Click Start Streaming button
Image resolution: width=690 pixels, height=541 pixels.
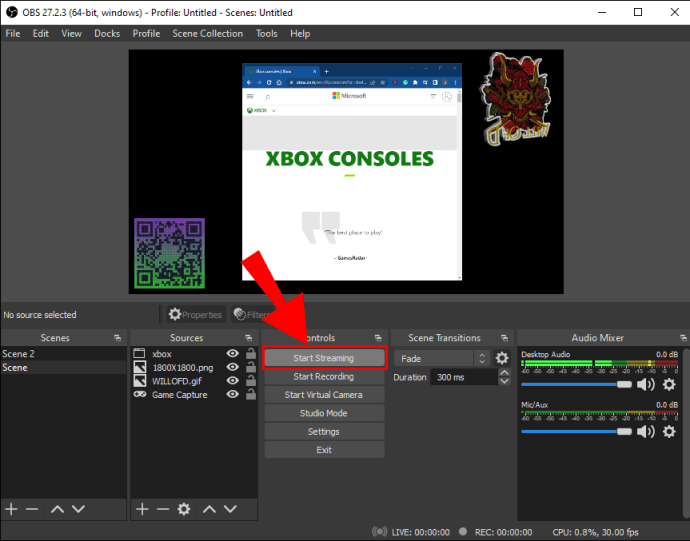[324, 358]
